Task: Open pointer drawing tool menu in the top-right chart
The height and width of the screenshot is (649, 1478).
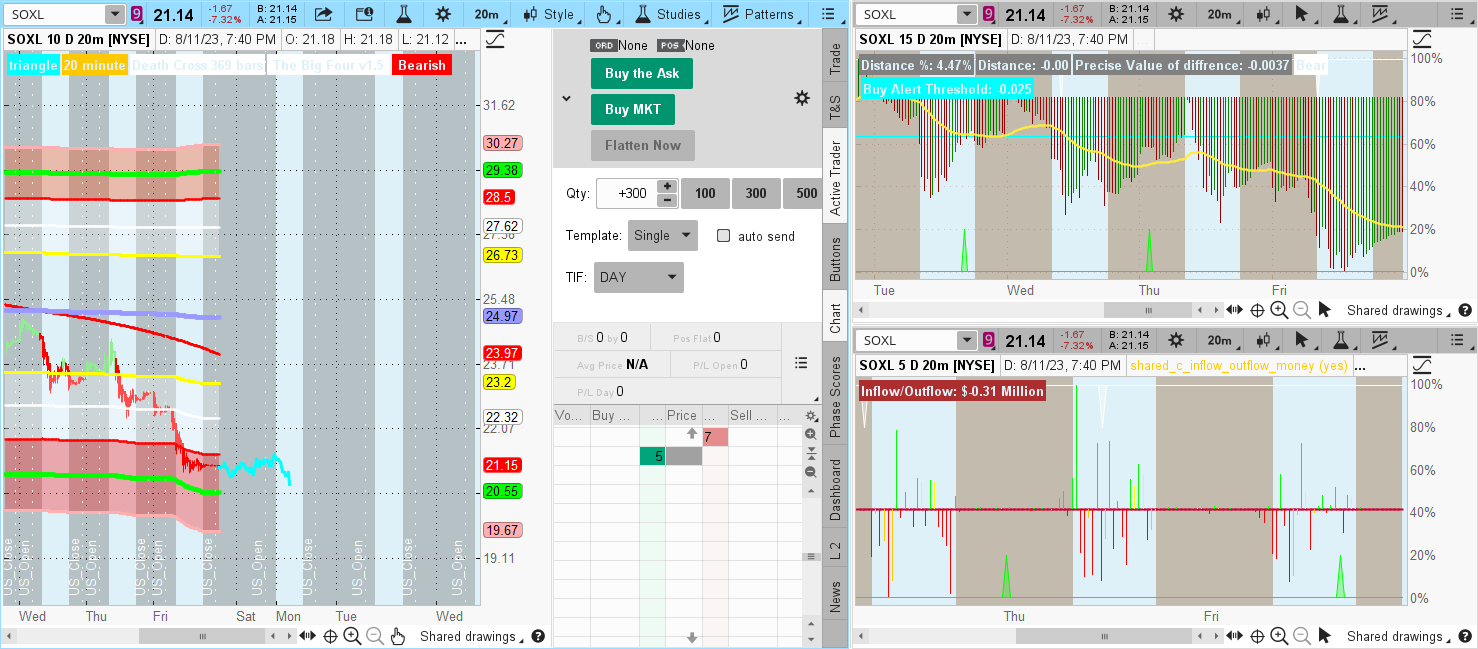Action: [1301, 14]
